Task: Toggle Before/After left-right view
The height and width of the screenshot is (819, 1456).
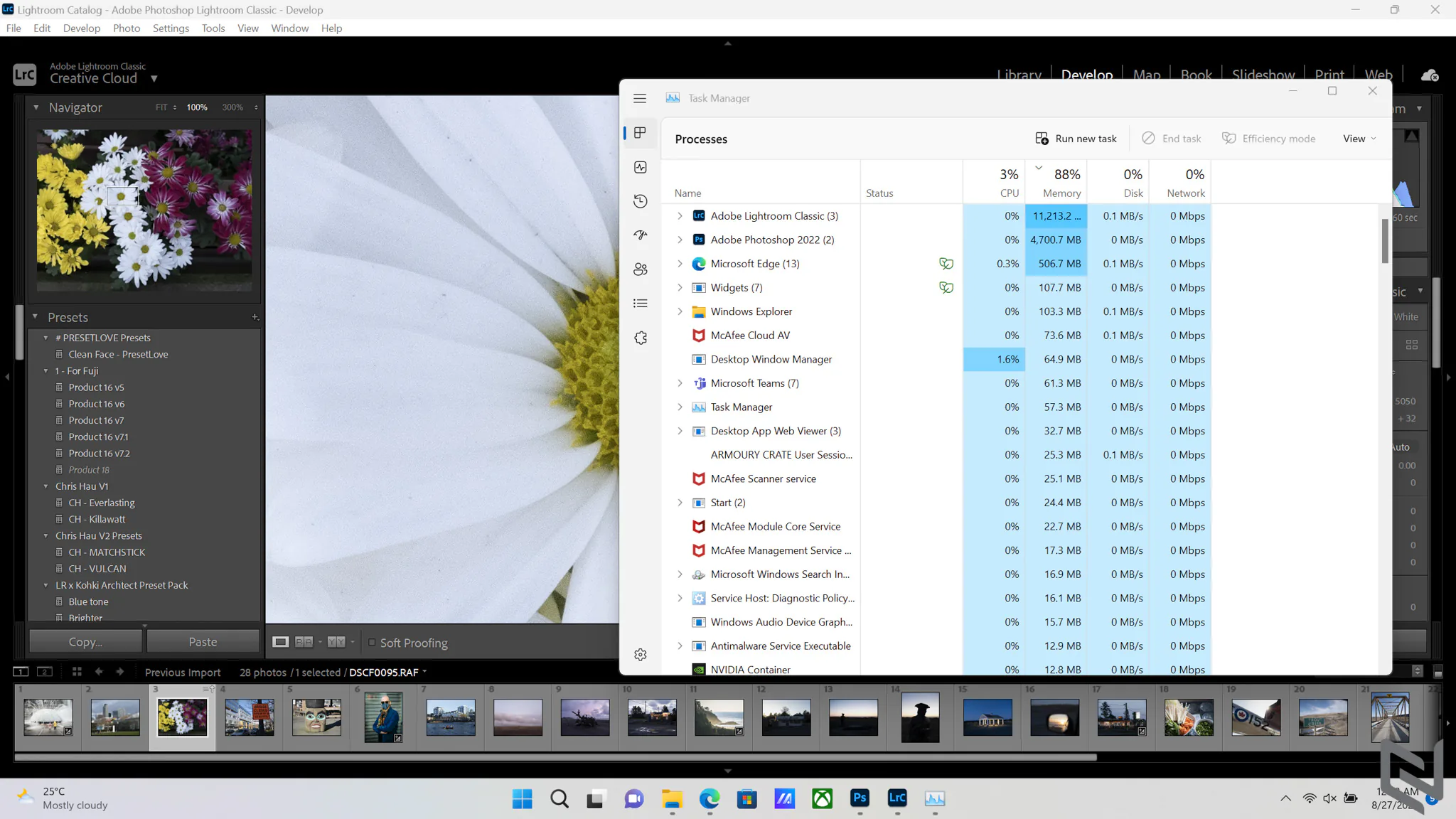Action: point(304,642)
